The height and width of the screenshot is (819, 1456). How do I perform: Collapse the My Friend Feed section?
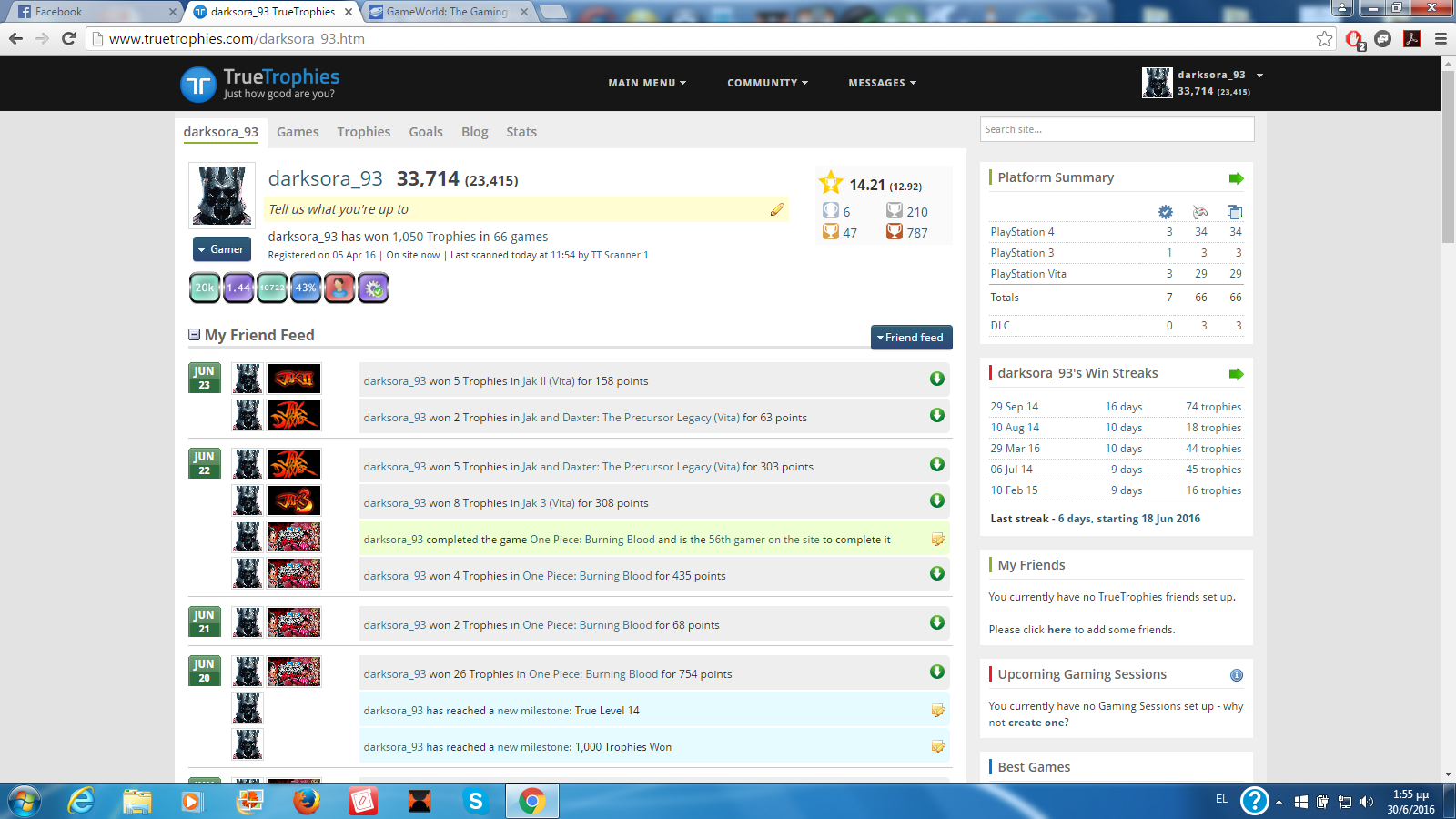click(194, 335)
